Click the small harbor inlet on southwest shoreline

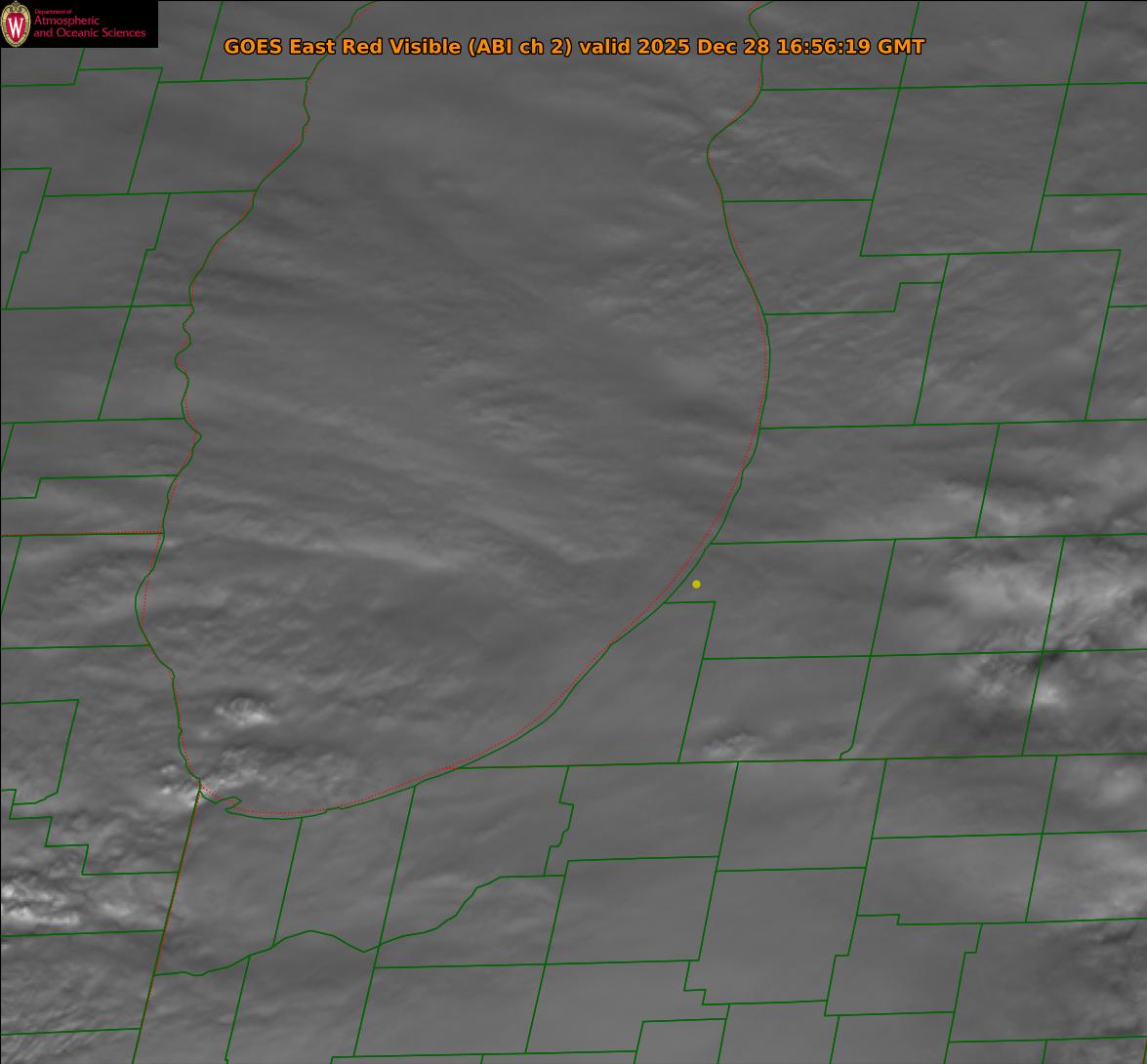coord(227,803)
